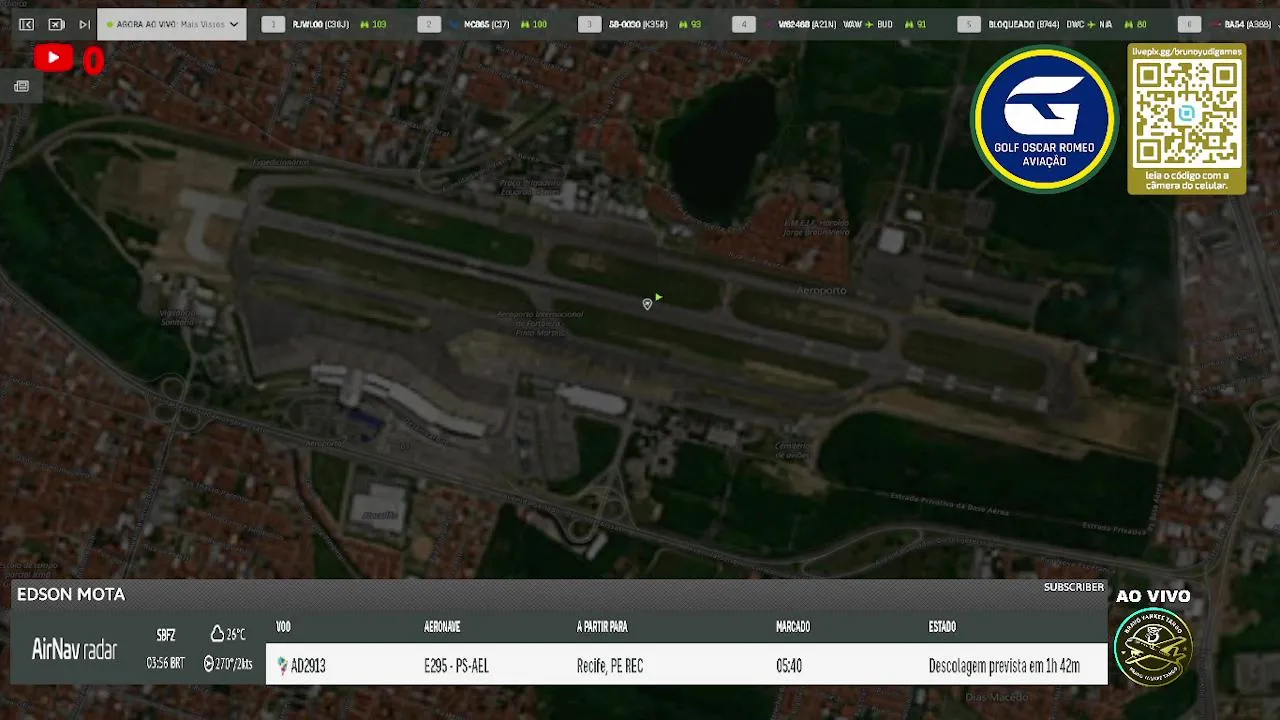Select rank 4 flight W62468 (A21N)
Image resolution: width=1280 pixels, height=720 pixels.
[x=807, y=24]
